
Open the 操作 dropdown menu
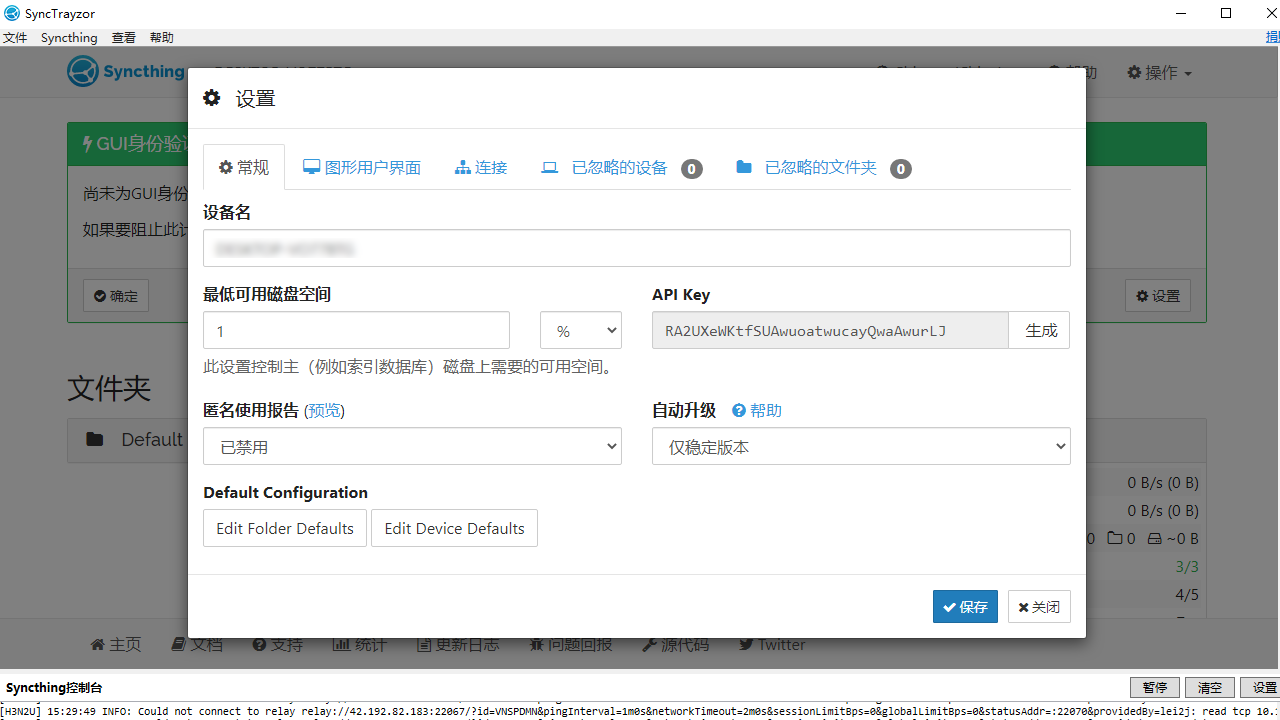point(1159,72)
